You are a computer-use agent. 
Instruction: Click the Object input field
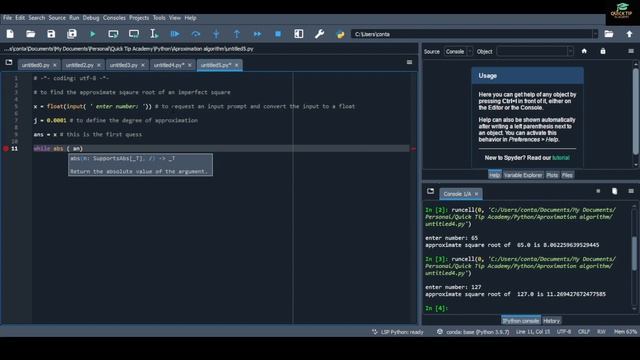click(532, 51)
